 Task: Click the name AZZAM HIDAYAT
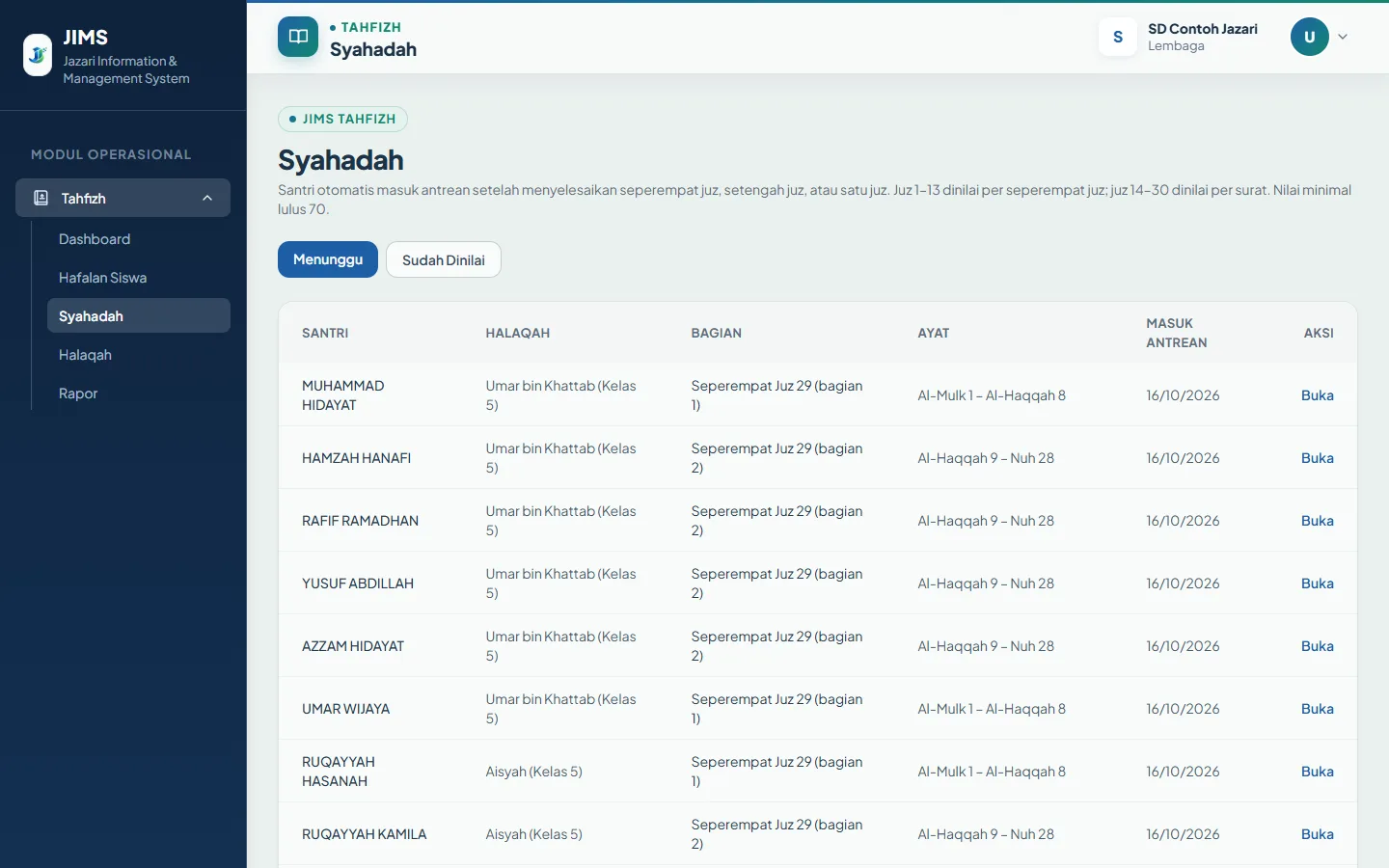(353, 646)
